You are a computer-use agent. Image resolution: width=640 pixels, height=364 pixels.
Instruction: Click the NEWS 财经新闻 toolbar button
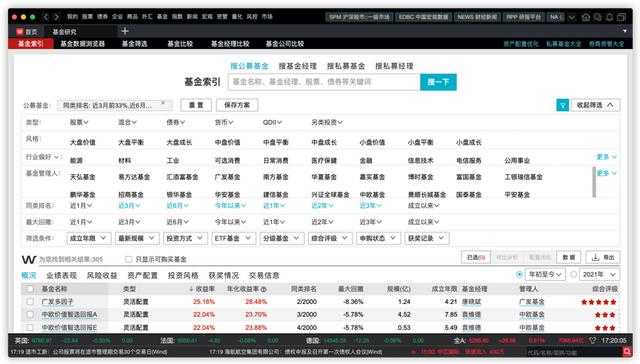[477, 17]
